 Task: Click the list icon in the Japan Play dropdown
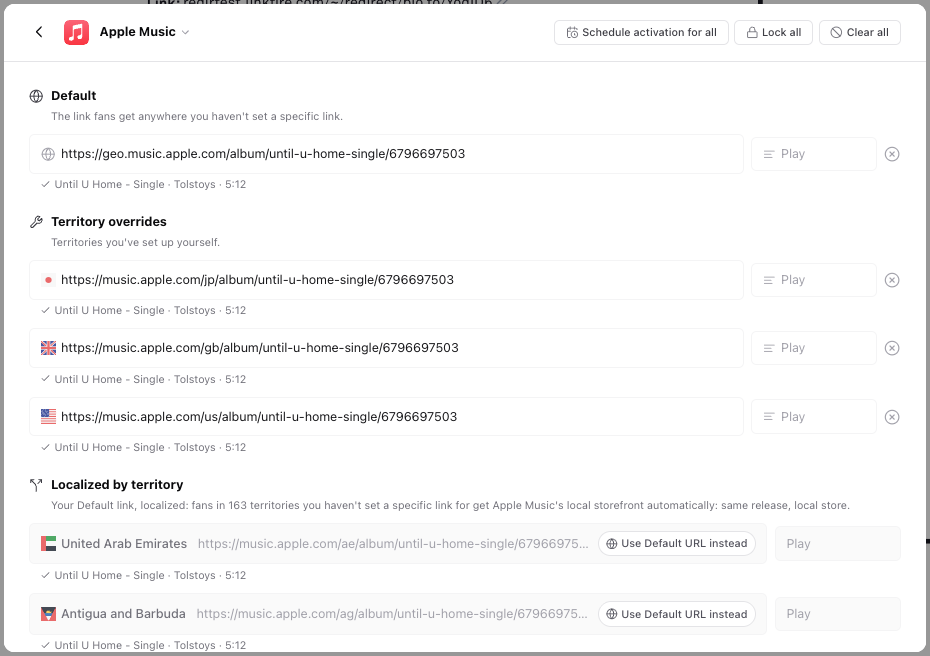769,280
